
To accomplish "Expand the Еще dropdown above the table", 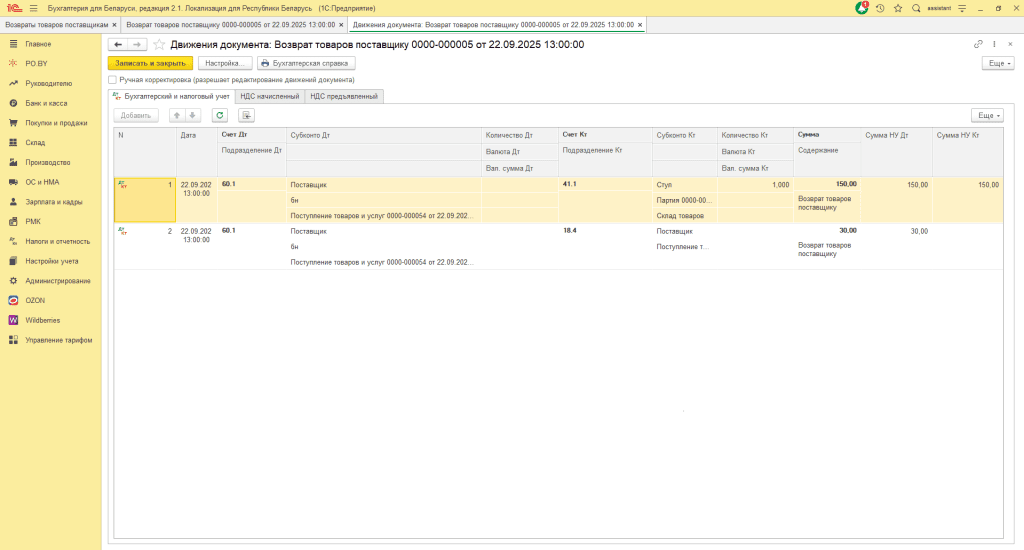I will point(986,115).
